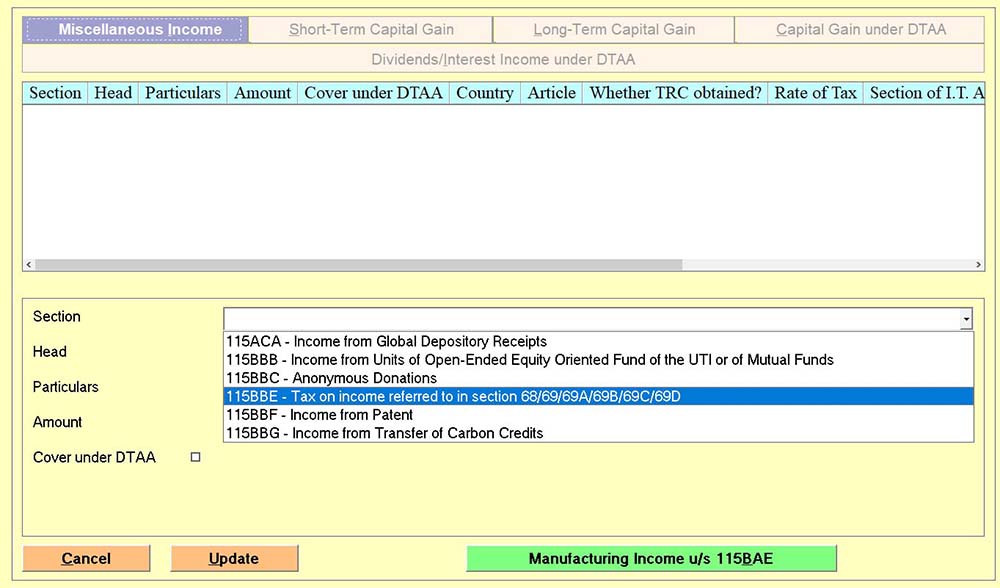Pick 115BBC Anonymous Donations from list
Screen dimensions: 1000x588
pos(331,378)
